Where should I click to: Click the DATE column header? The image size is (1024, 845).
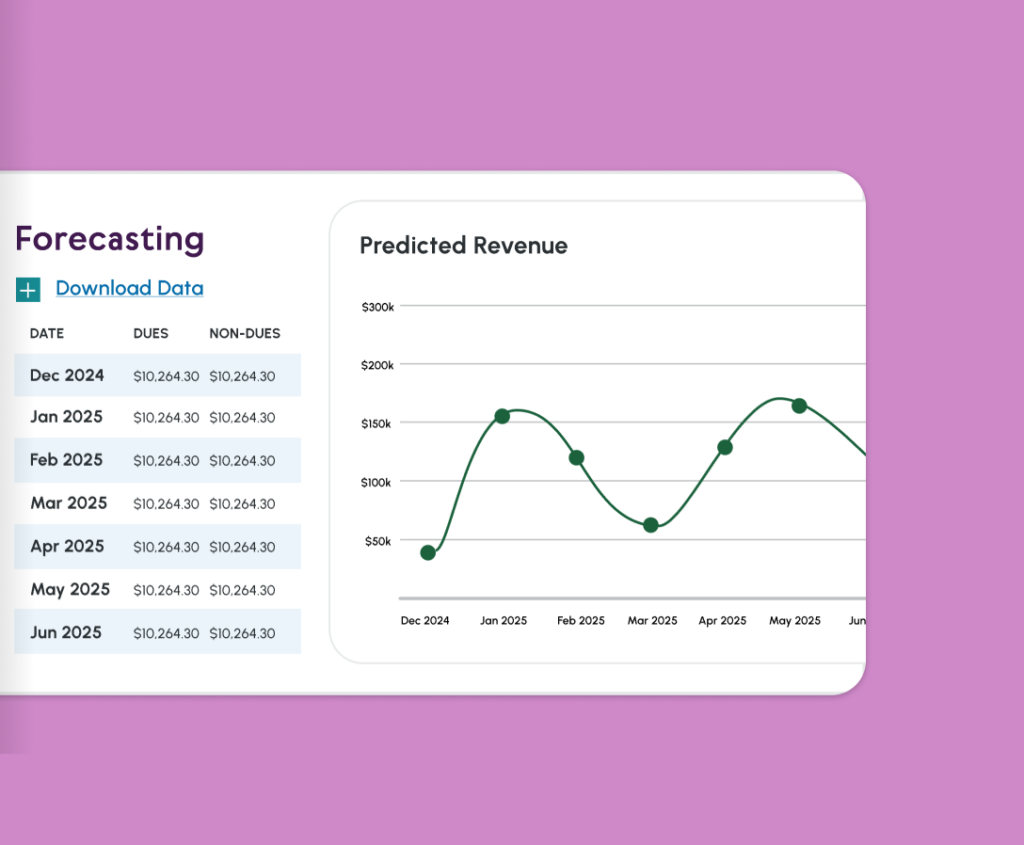tap(47, 334)
